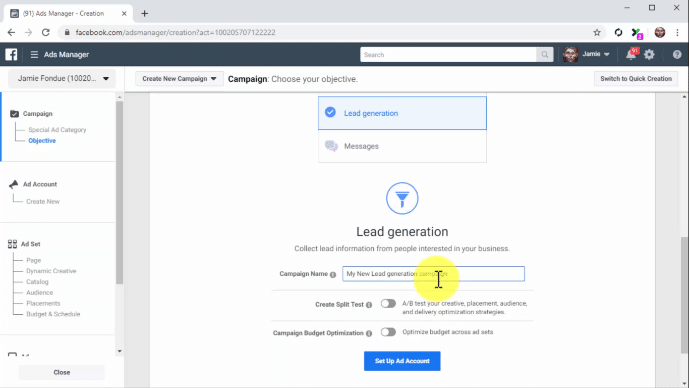Click the circular sync extension icon
689x388 pixels.
pyautogui.click(x=618, y=32)
